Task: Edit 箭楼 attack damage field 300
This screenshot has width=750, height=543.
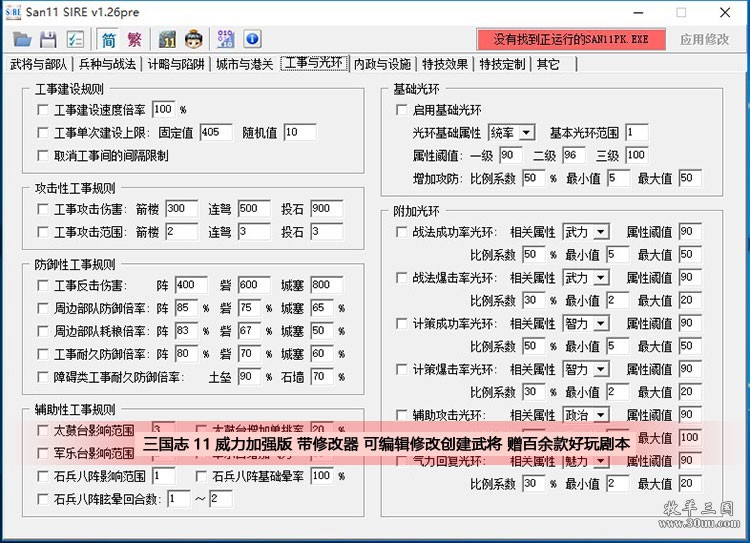Action: tap(182, 209)
